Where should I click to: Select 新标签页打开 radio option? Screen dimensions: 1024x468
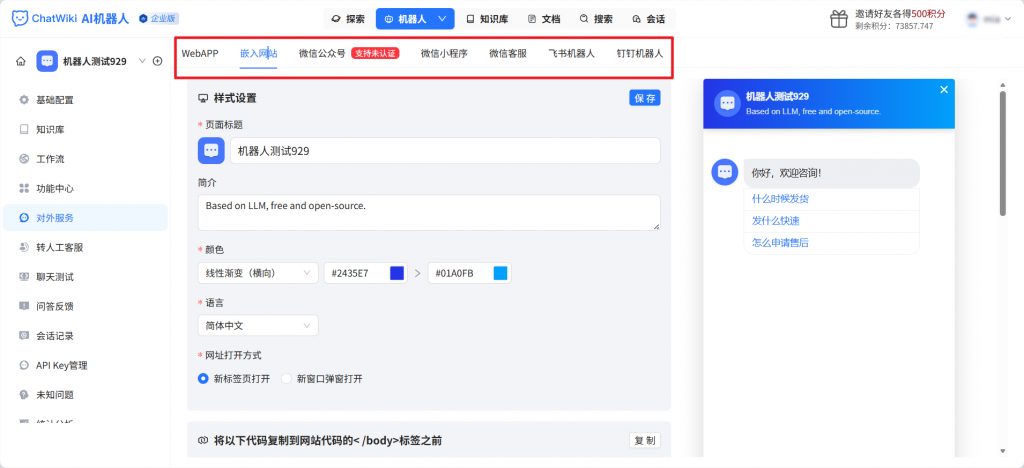coord(203,379)
